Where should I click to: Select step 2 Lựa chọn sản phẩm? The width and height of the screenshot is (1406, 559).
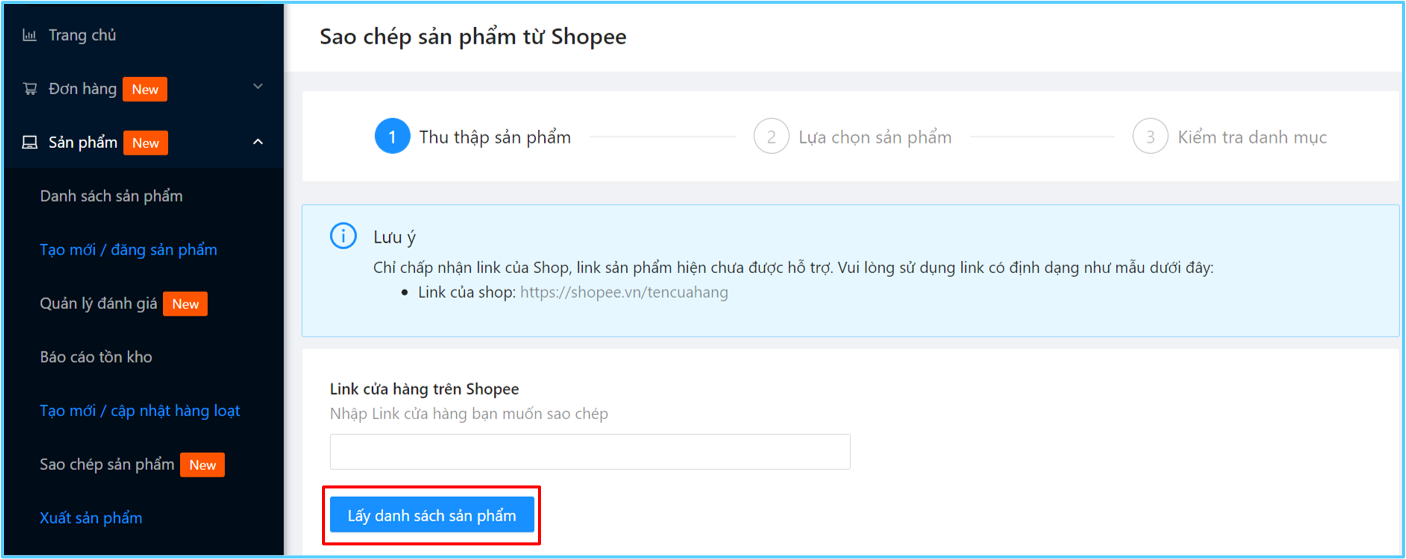853,137
